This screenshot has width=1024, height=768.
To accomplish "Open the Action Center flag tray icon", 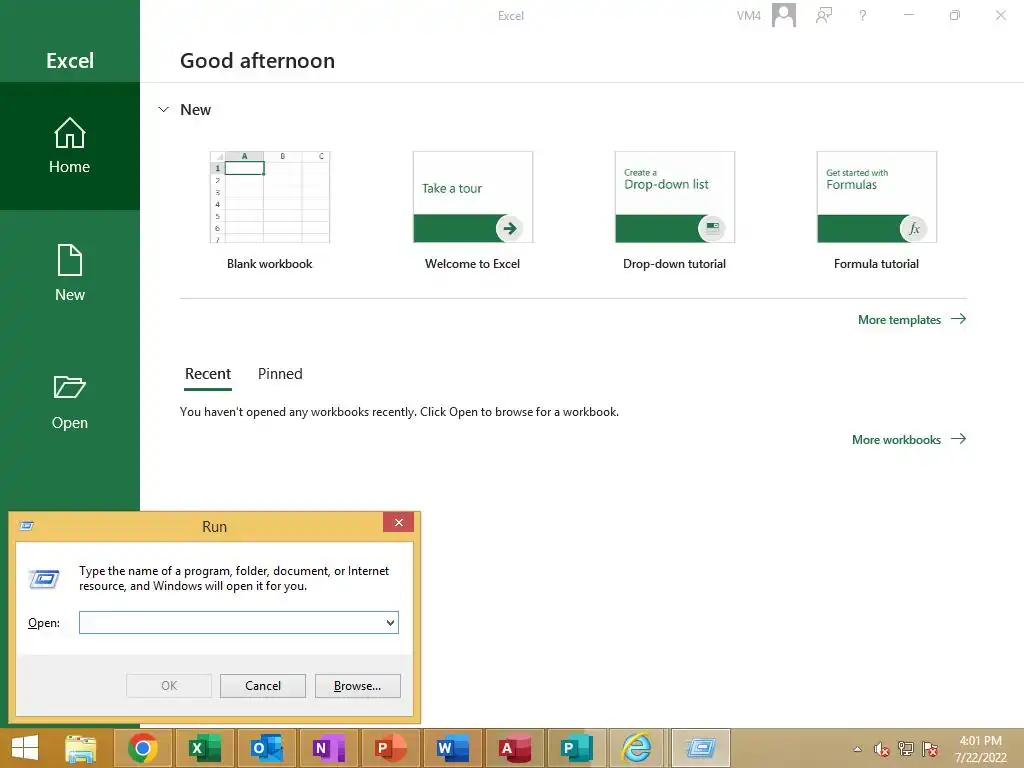I will tap(930, 749).
